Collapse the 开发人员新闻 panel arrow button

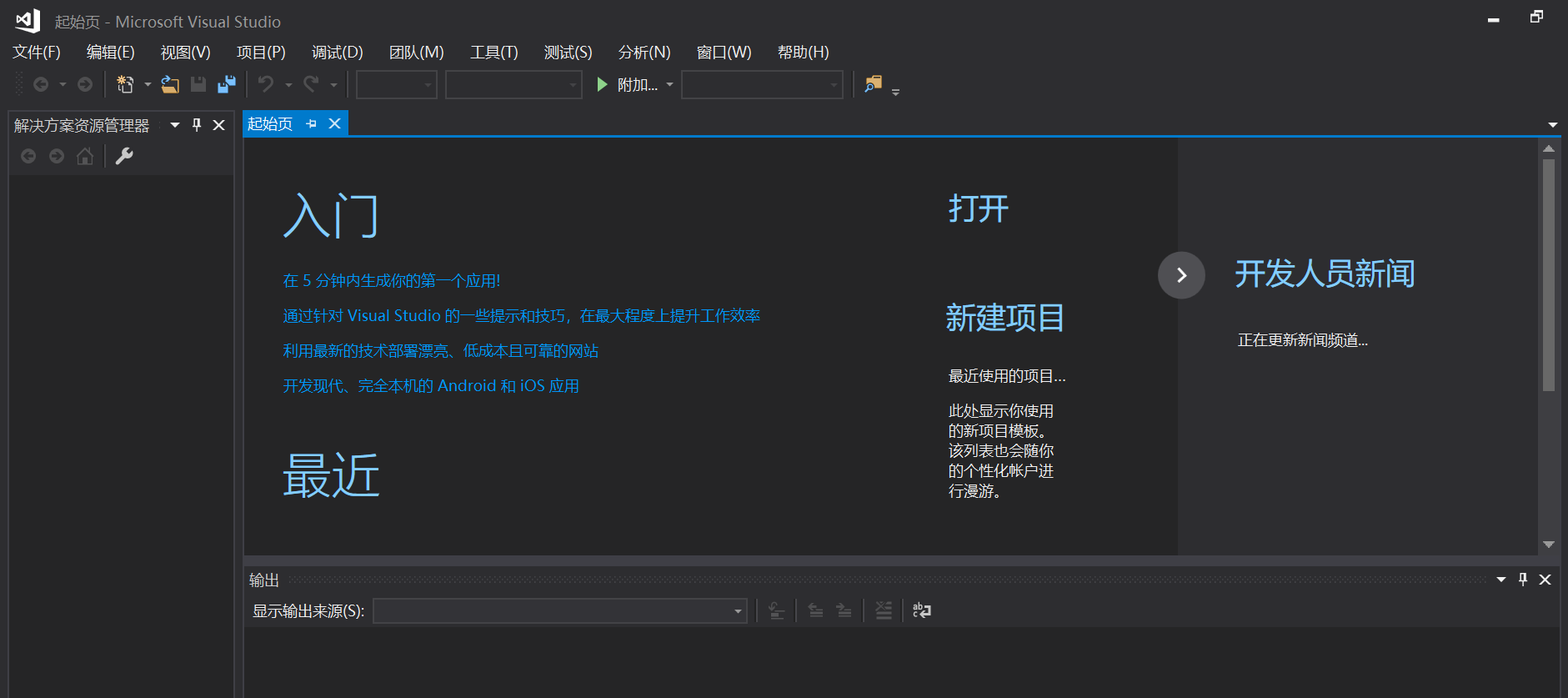[1181, 275]
